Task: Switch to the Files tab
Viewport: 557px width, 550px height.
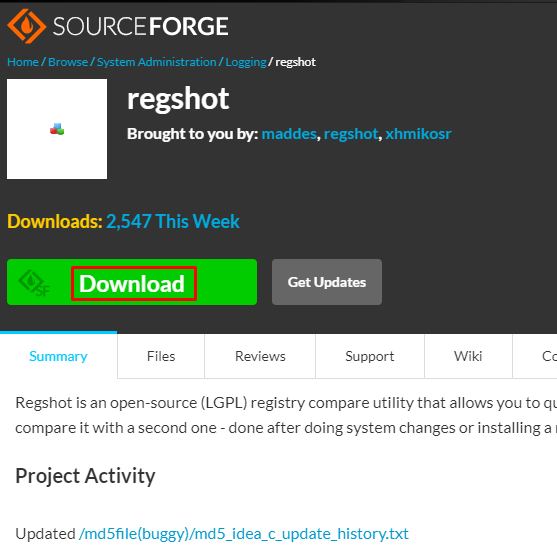Action: (161, 356)
